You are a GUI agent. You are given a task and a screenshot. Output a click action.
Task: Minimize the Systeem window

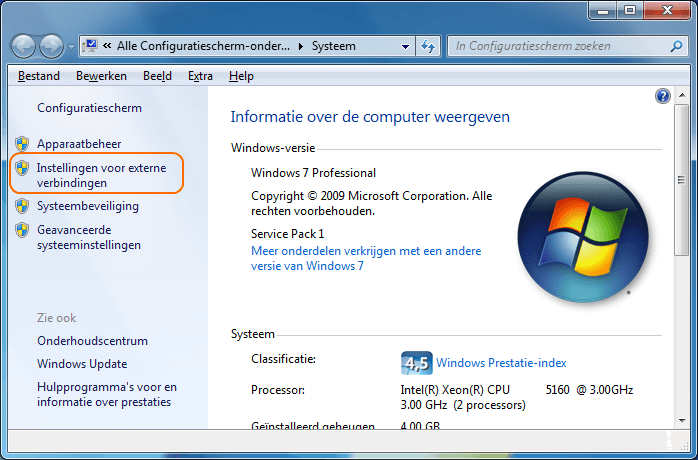coord(603,11)
